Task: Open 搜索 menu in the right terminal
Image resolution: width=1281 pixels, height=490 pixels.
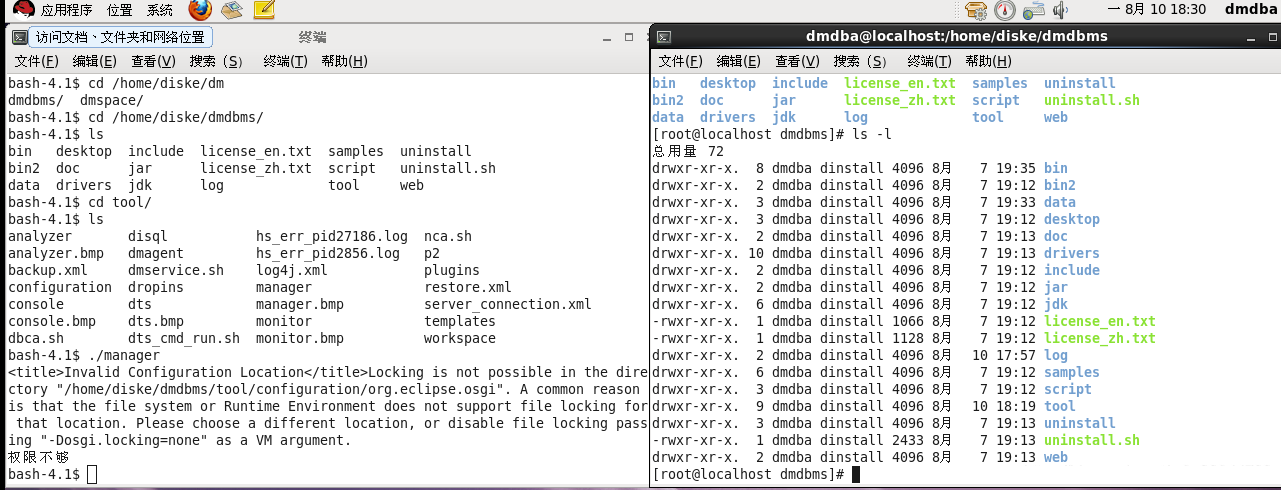Action: pos(862,62)
